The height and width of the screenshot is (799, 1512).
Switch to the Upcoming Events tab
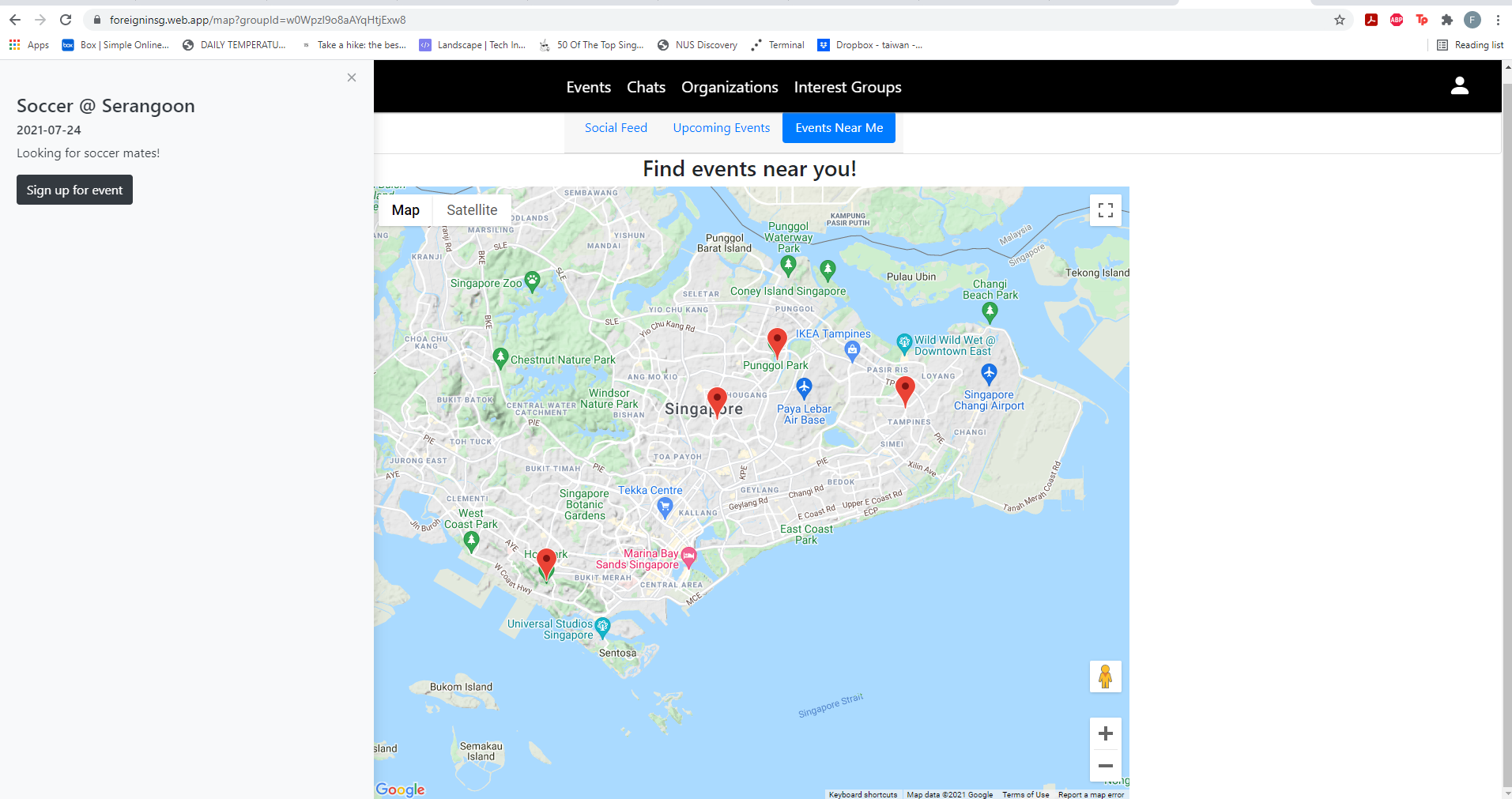[722, 128]
